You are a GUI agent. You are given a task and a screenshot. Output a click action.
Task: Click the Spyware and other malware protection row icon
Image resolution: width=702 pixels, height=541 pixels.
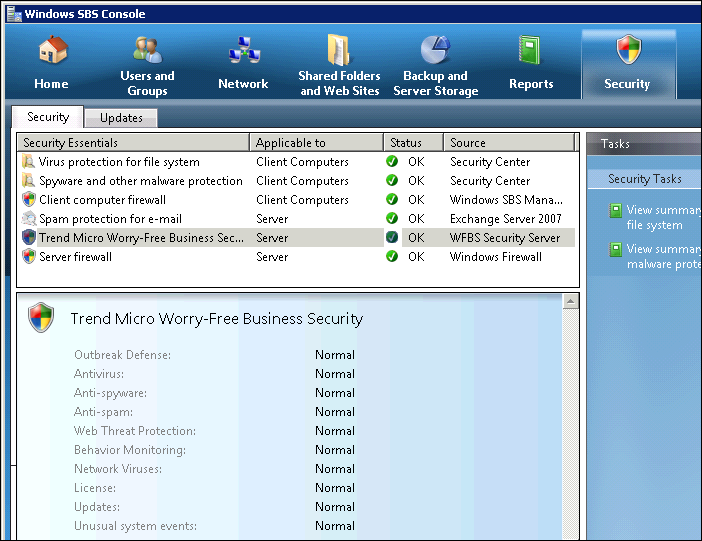[28, 180]
